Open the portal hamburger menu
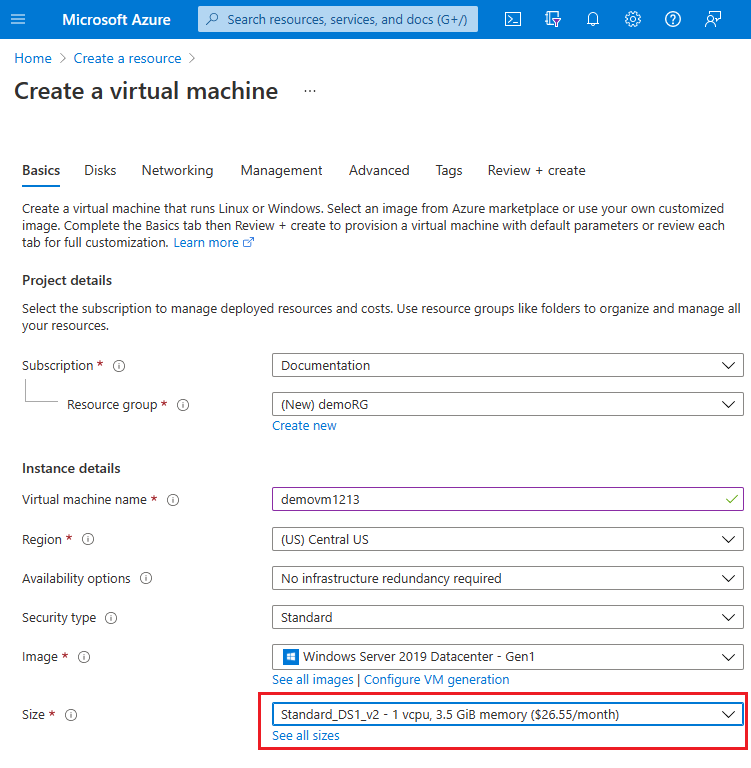 pyautogui.click(x=18, y=19)
